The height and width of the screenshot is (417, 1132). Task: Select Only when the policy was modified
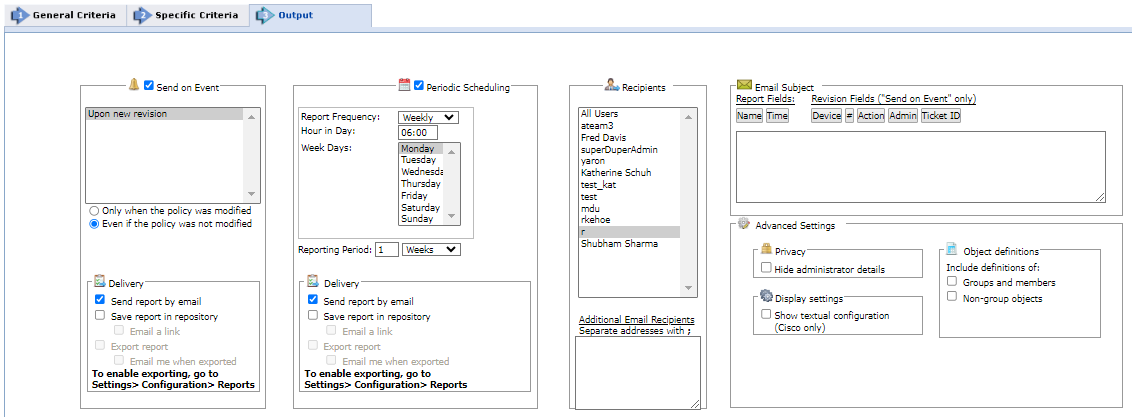coord(95,211)
